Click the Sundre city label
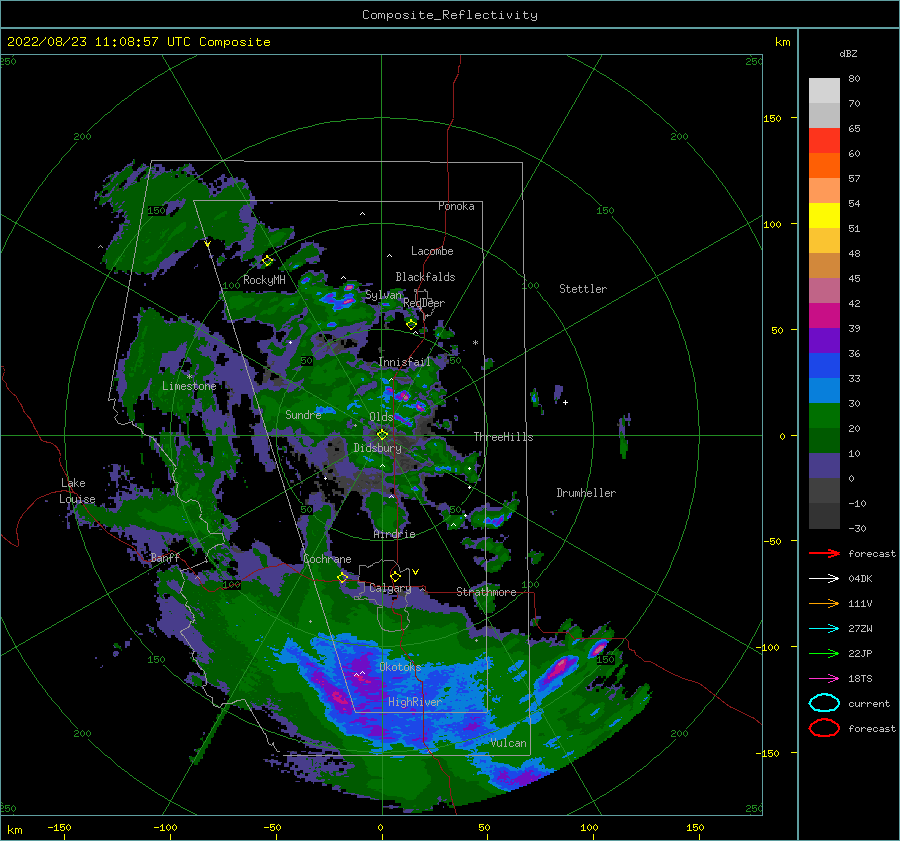The height and width of the screenshot is (841, 900). coord(303,414)
